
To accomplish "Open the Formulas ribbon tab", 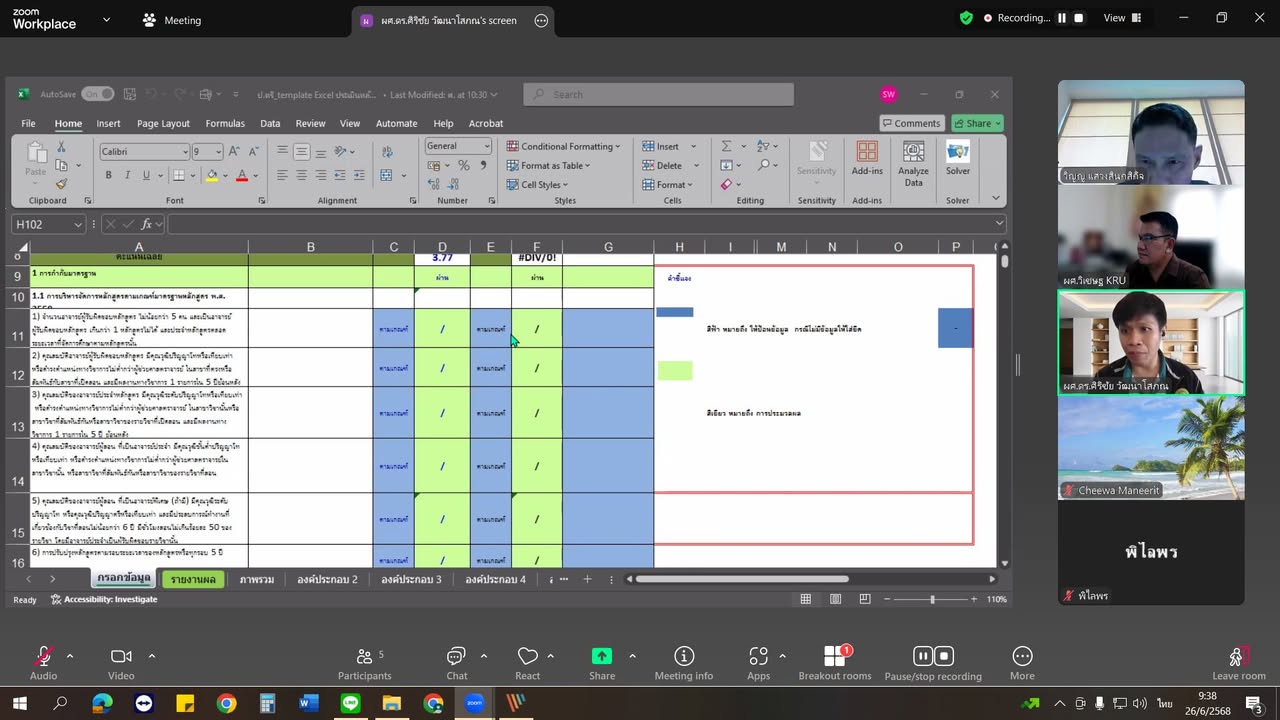I will point(225,123).
